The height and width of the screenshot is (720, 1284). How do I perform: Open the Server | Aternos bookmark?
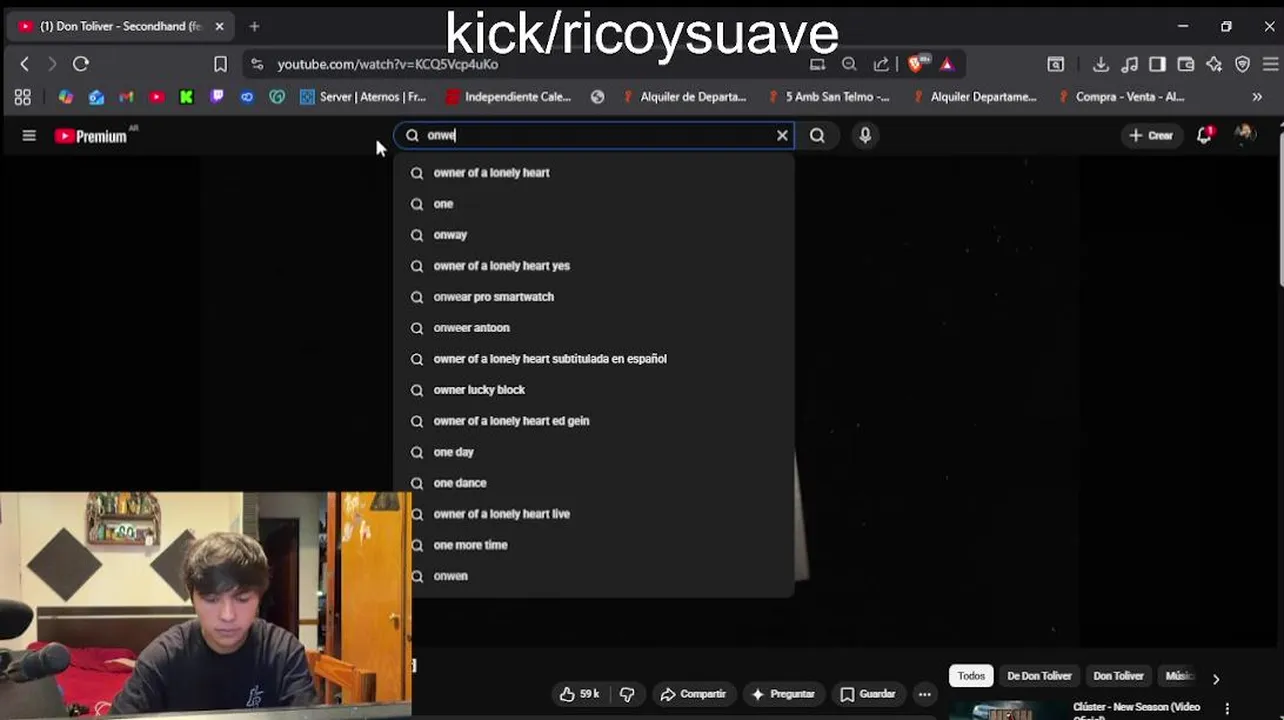coord(363,97)
